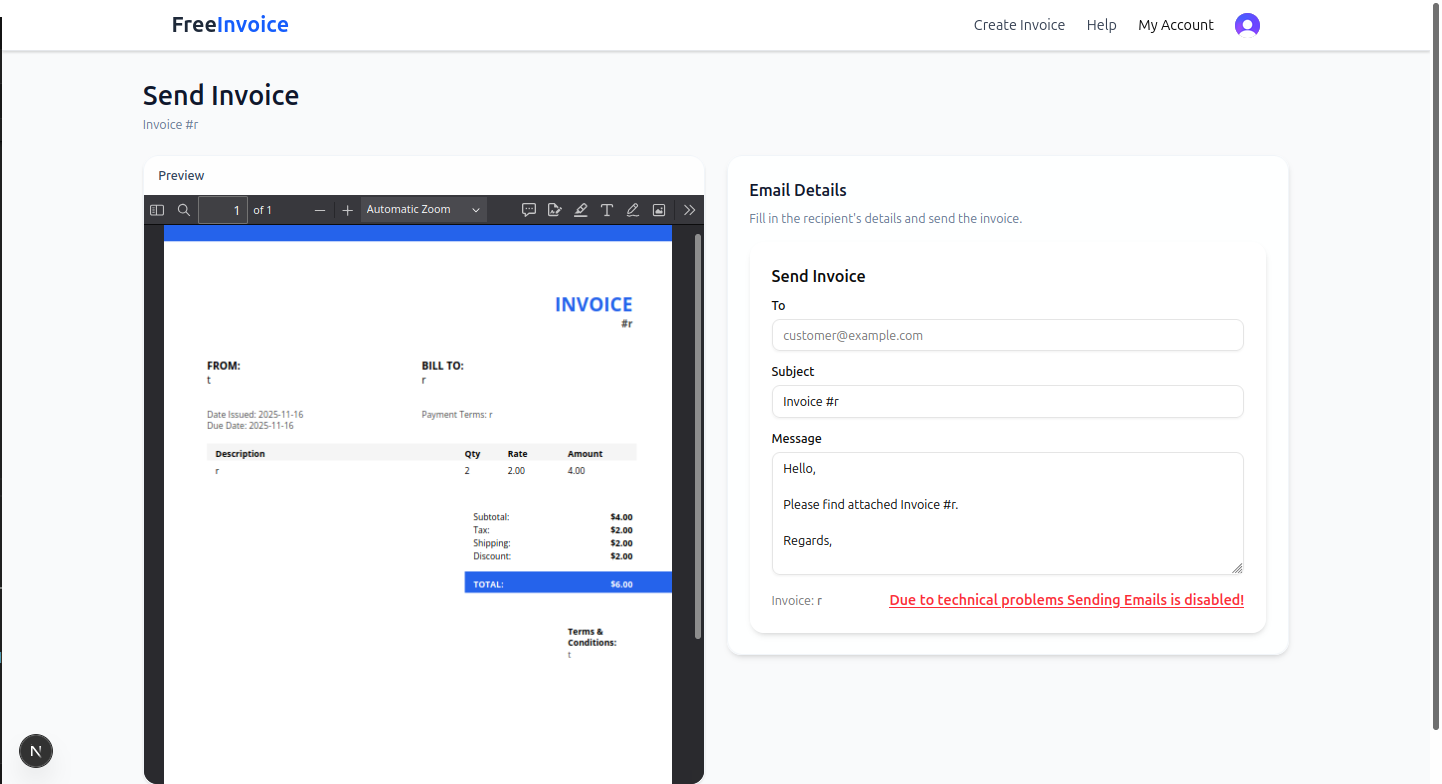Expand the extra PDF tools menu
This screenshot has height=784, width=1442.
[x=689, y=209]
